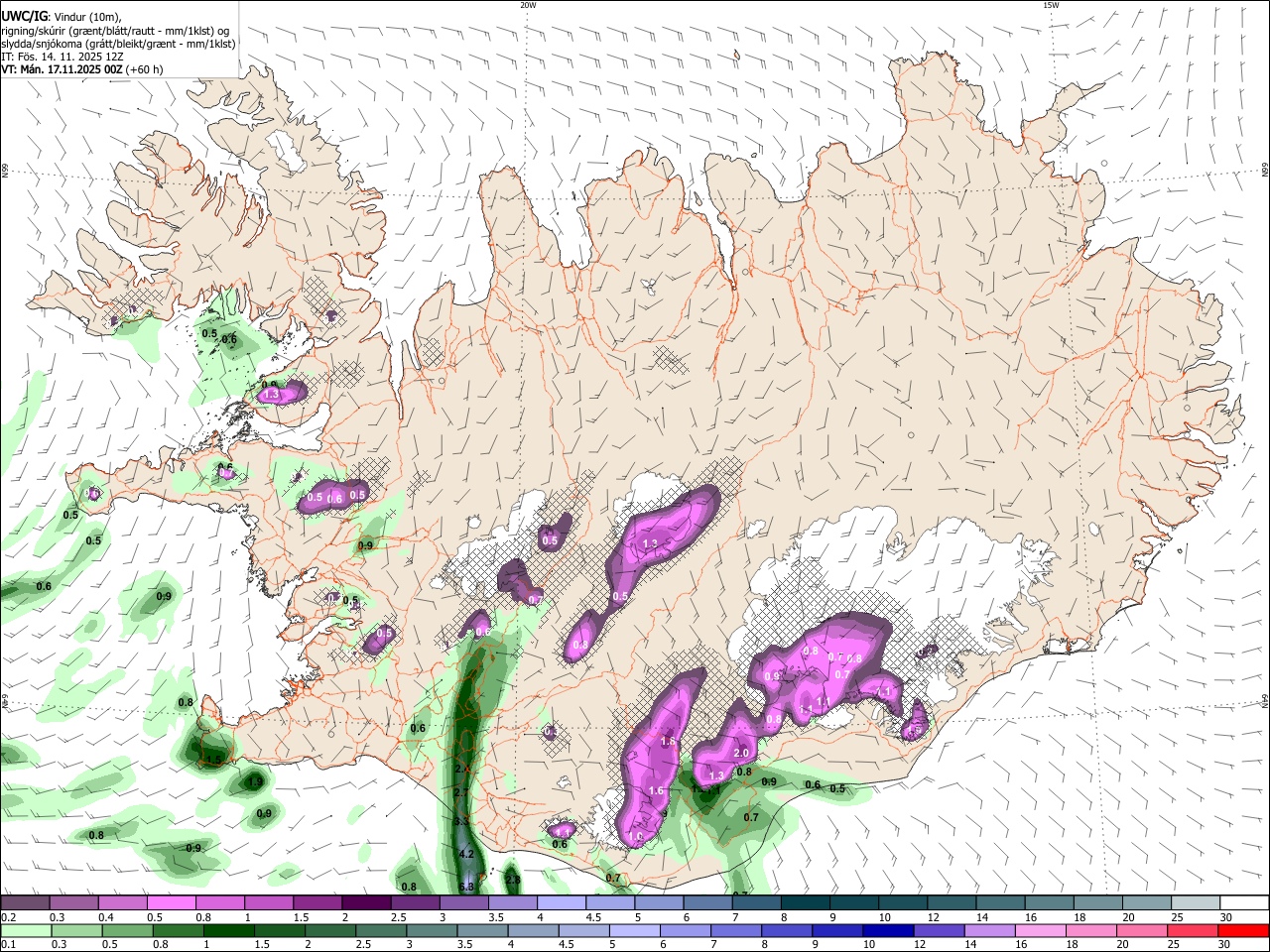Select the 'rigning/skúrir' legend description line
Screen dimensions: 1270x952
115,31
